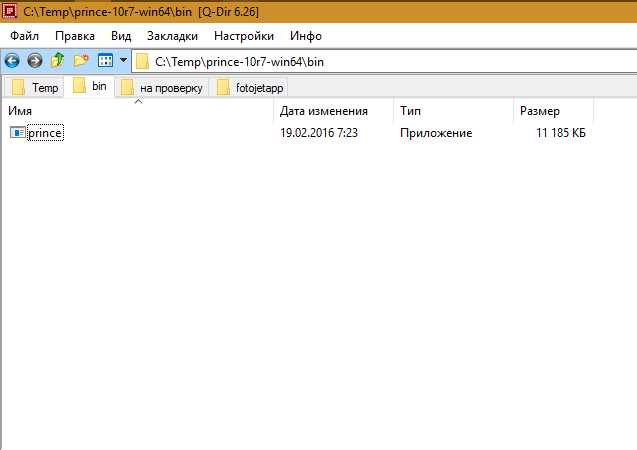Open the Инфо menu
Viewport: 637px width, 450px height.
click(x=306, y=36)
